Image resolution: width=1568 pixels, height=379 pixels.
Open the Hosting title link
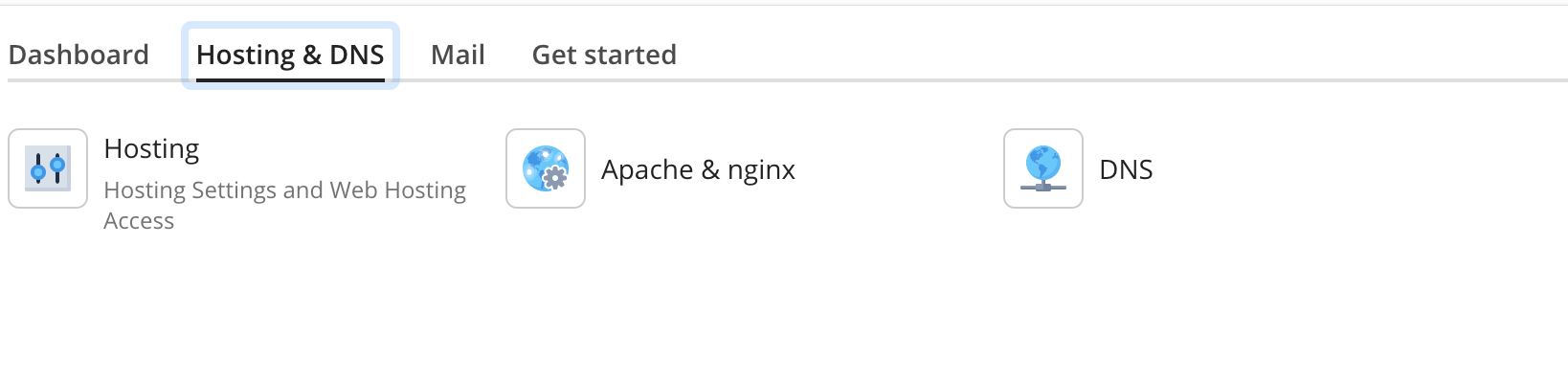click(151, 148)
